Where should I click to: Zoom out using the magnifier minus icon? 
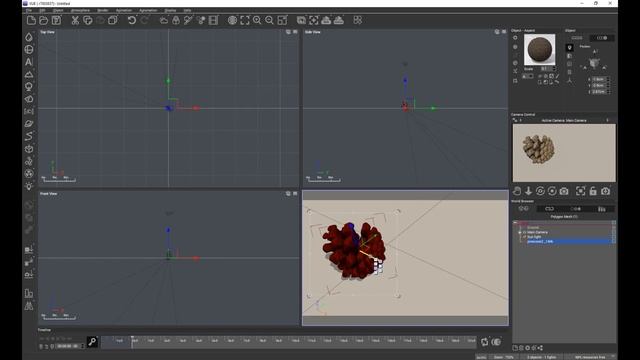tap(269, 20)
